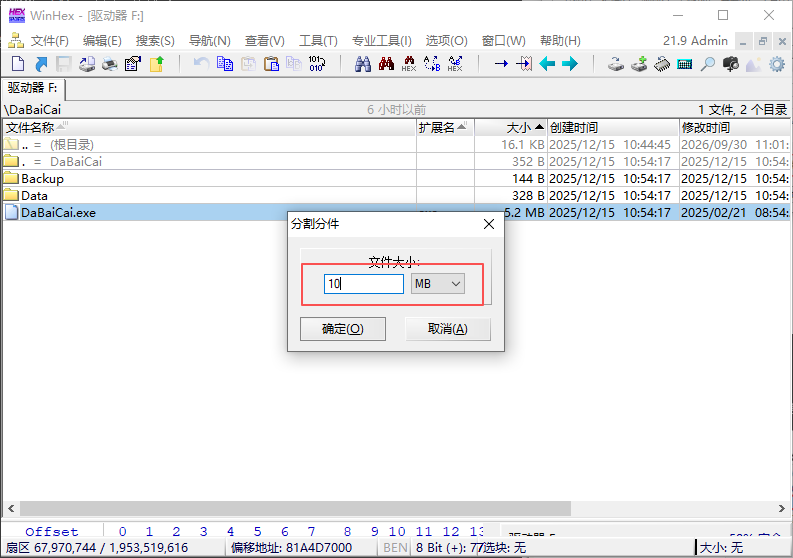Select the 驱动器 F: tab

pyautogui.click(x=33, y=88)
